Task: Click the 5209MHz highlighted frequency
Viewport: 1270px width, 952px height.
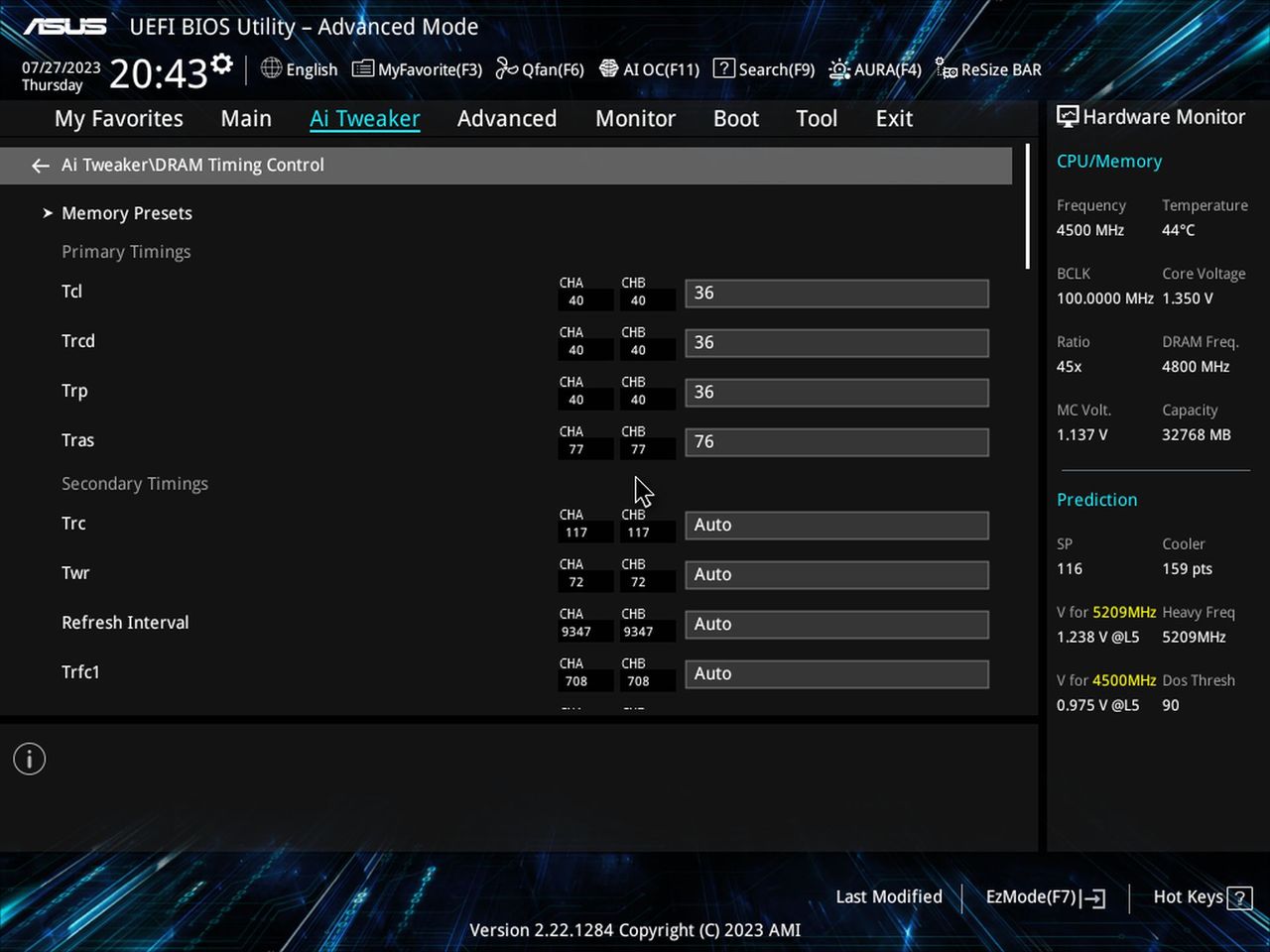Action: click(1124, 613)
